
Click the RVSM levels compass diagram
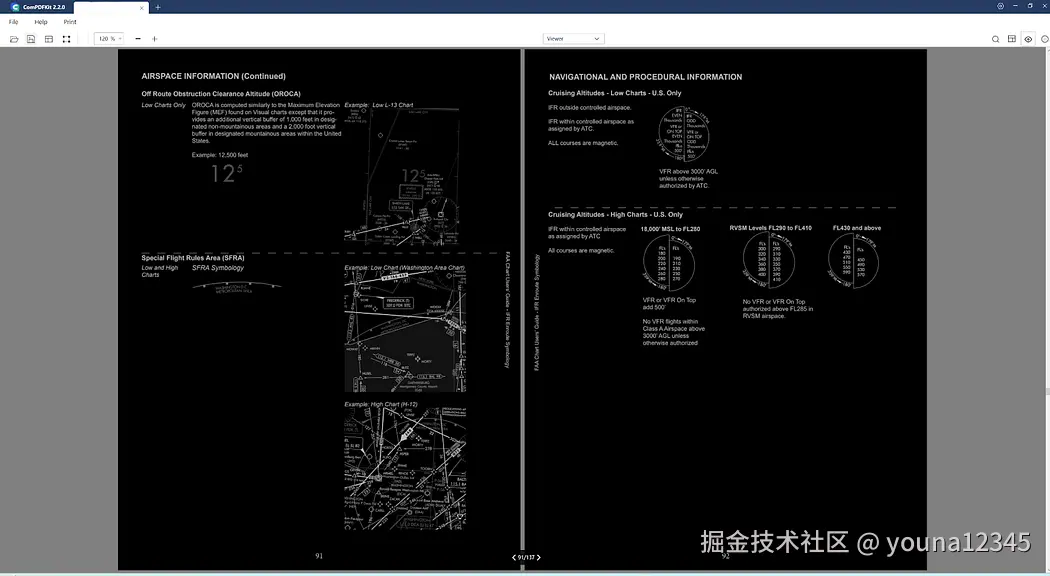pos(768,260)
